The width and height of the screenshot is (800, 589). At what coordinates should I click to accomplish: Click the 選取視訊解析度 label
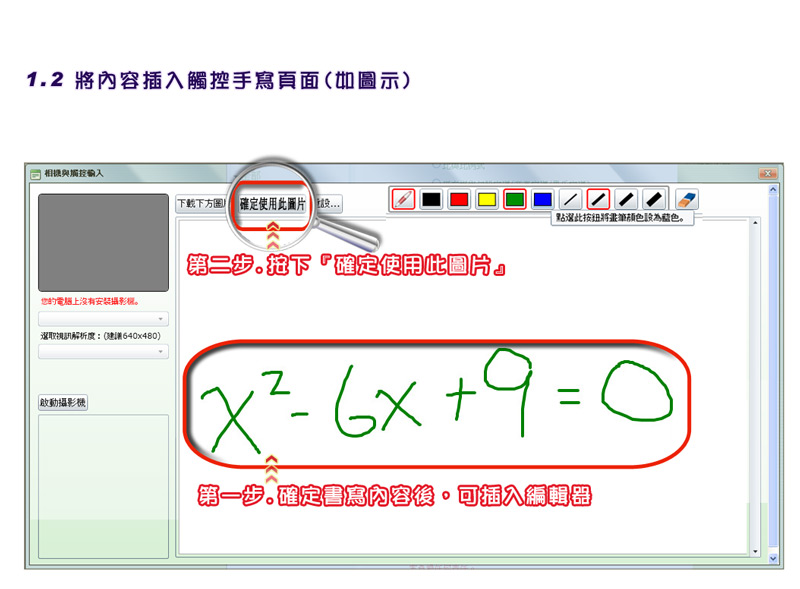(101, 336)
